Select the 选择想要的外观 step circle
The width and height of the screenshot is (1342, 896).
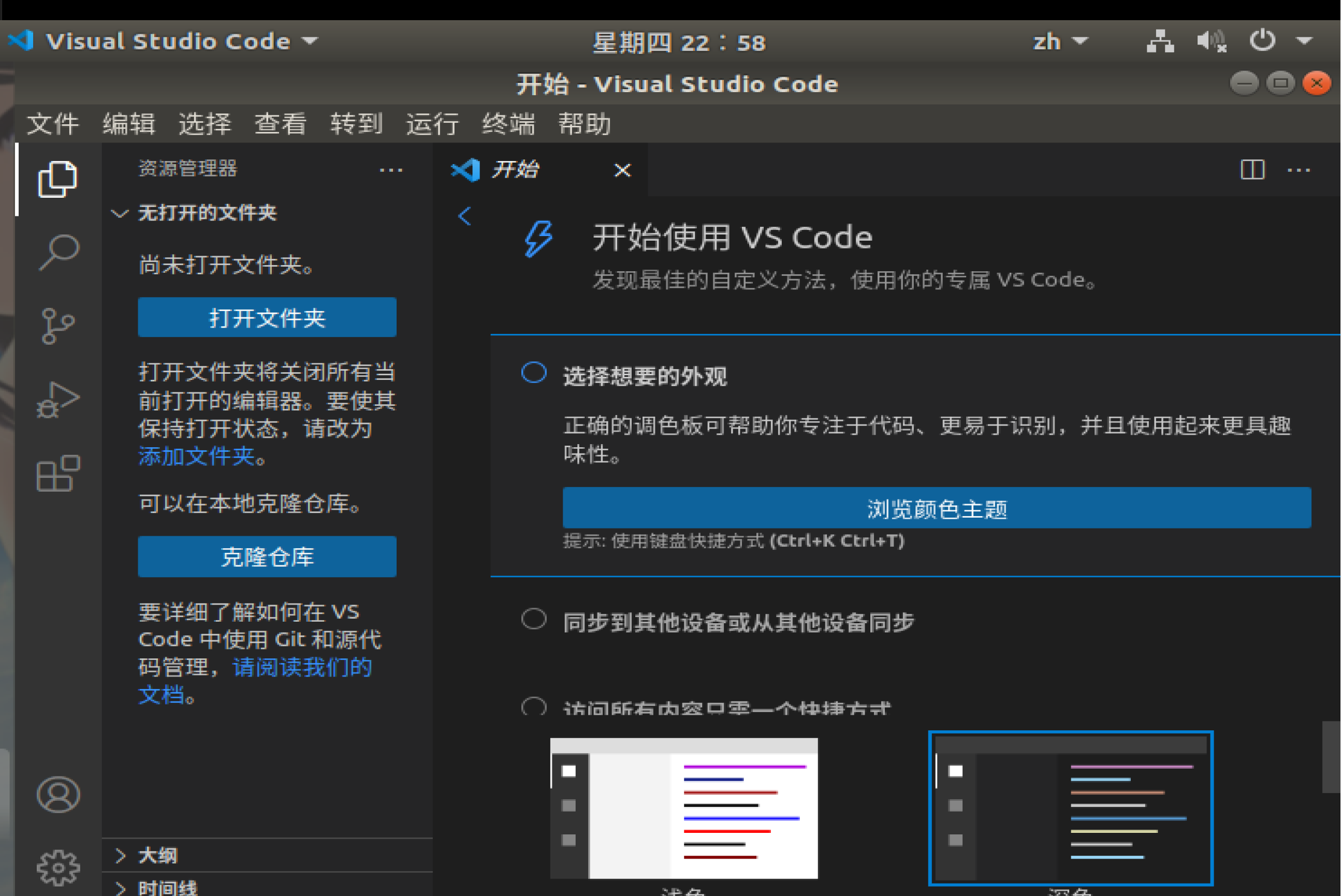click(534, 373)
